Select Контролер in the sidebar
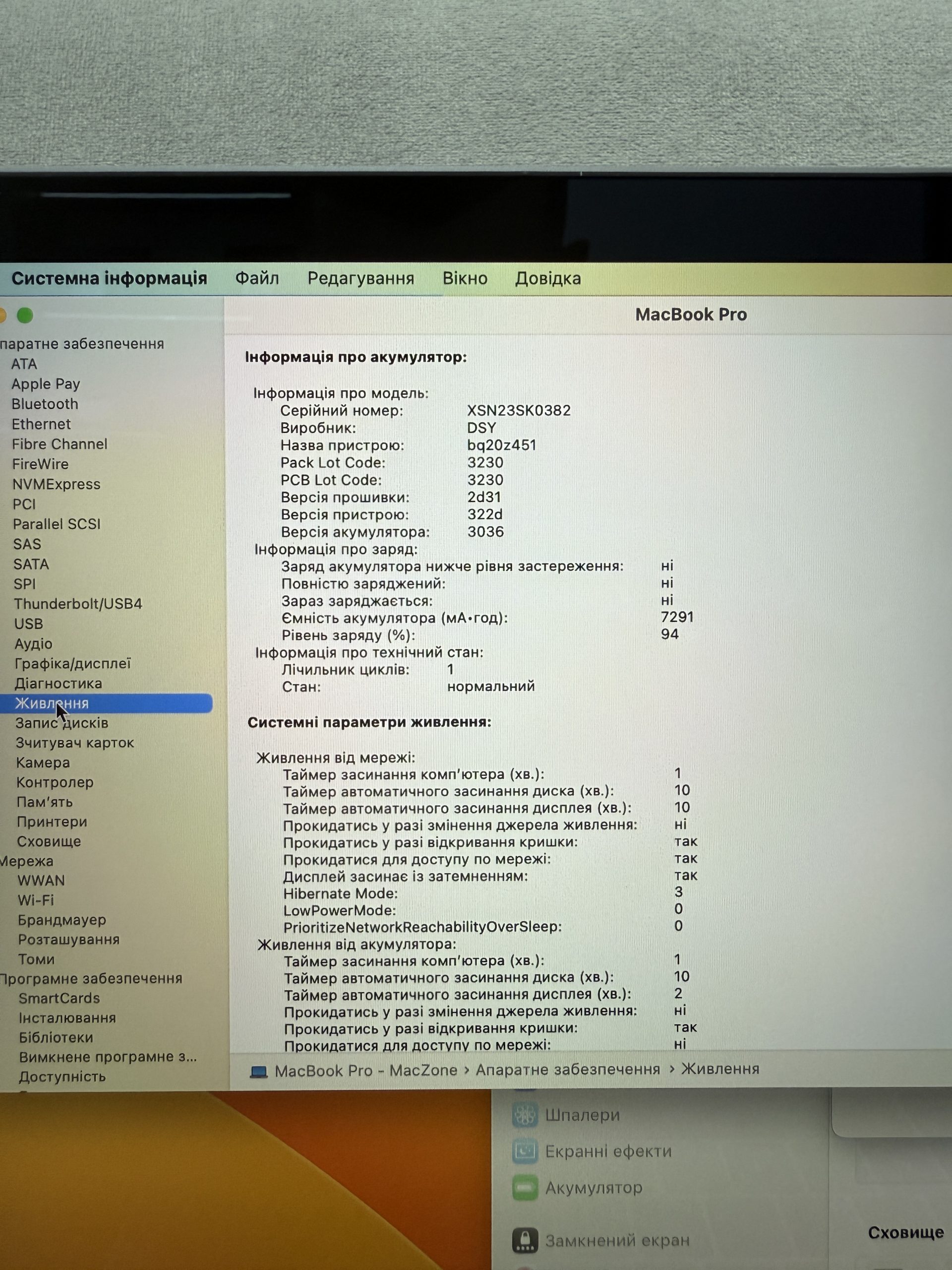Viewport: 952px width, 1270px height. pyautogui.click(x=55, y=782)
